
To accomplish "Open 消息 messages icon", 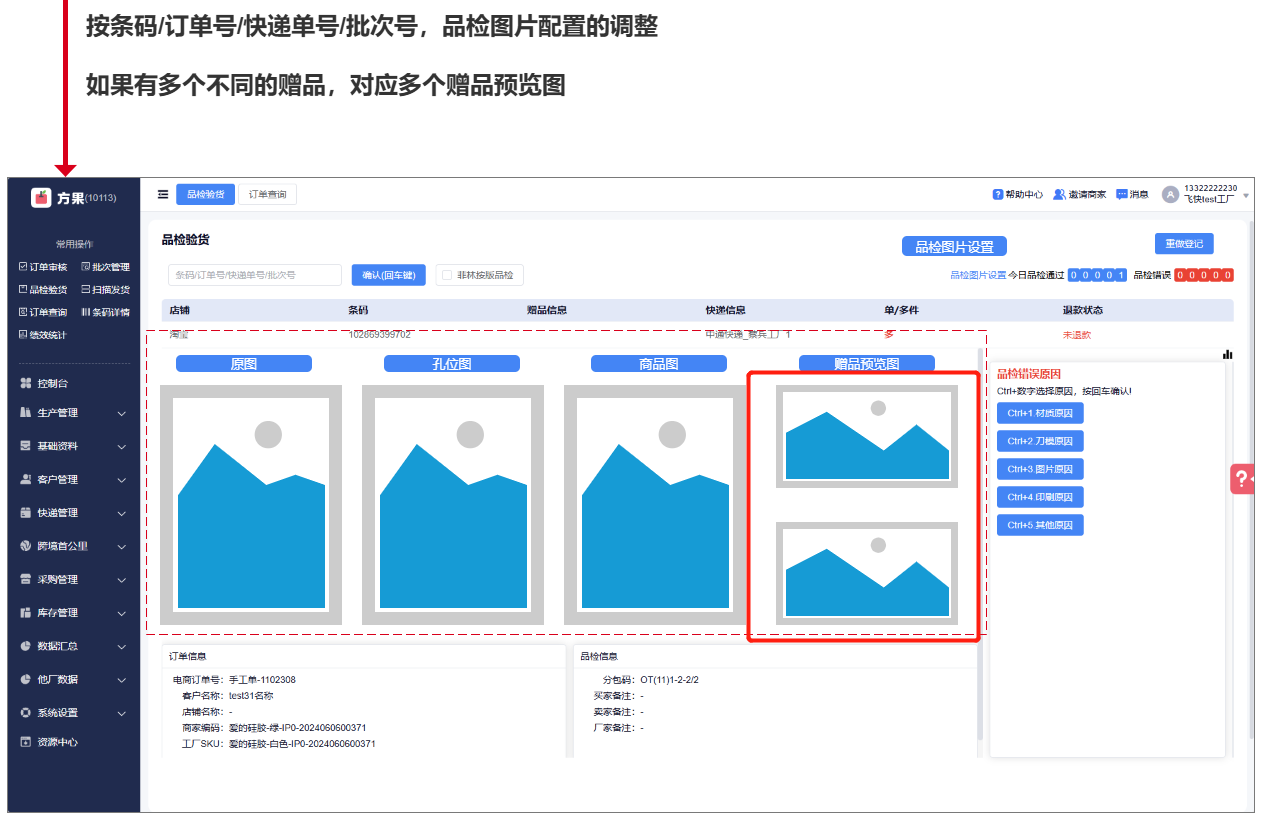I will pyautogui.click(x=1122, y=194).
